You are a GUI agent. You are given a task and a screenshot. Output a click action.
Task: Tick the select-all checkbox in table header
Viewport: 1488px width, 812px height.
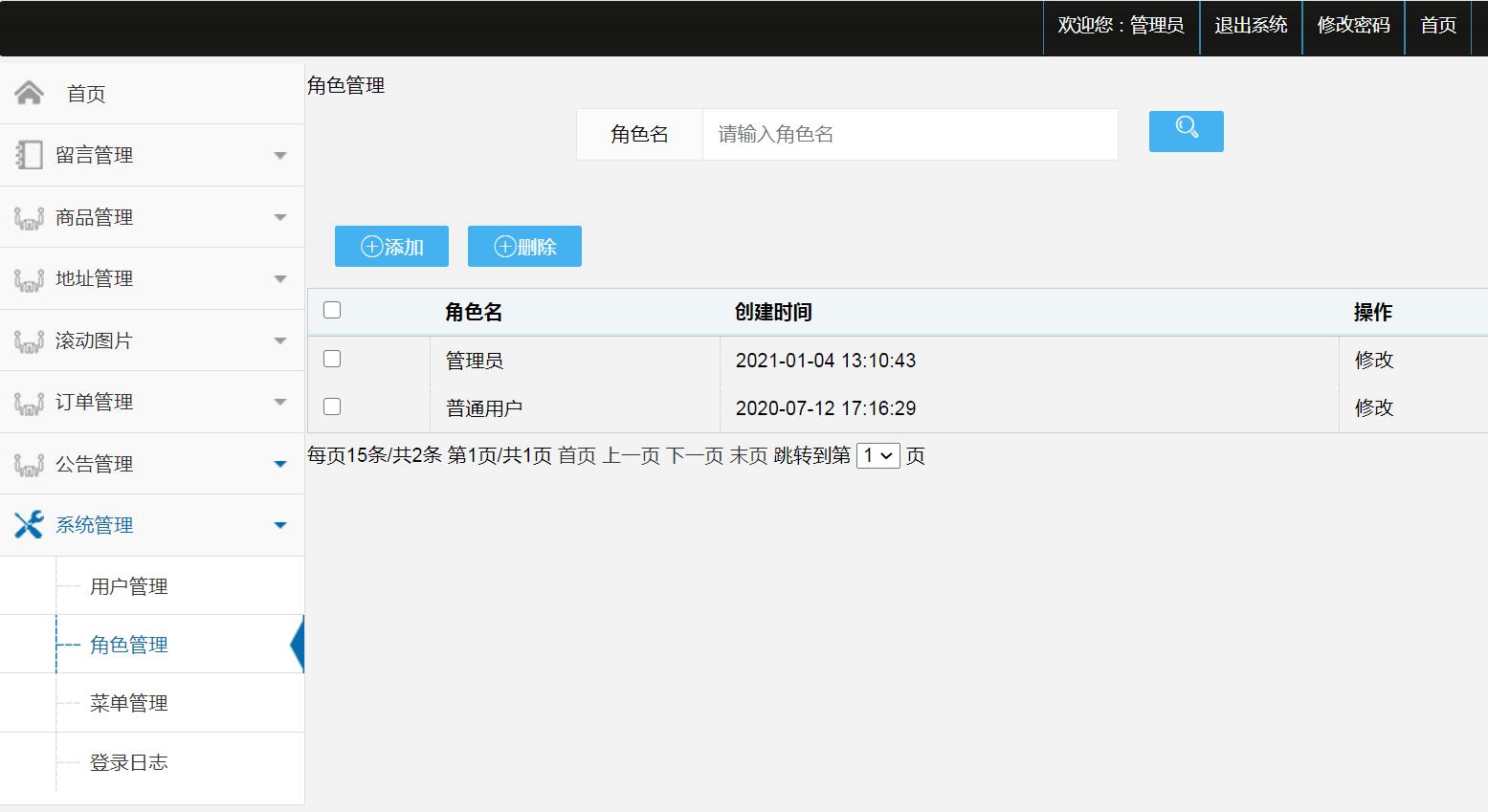tap(332, 310)
